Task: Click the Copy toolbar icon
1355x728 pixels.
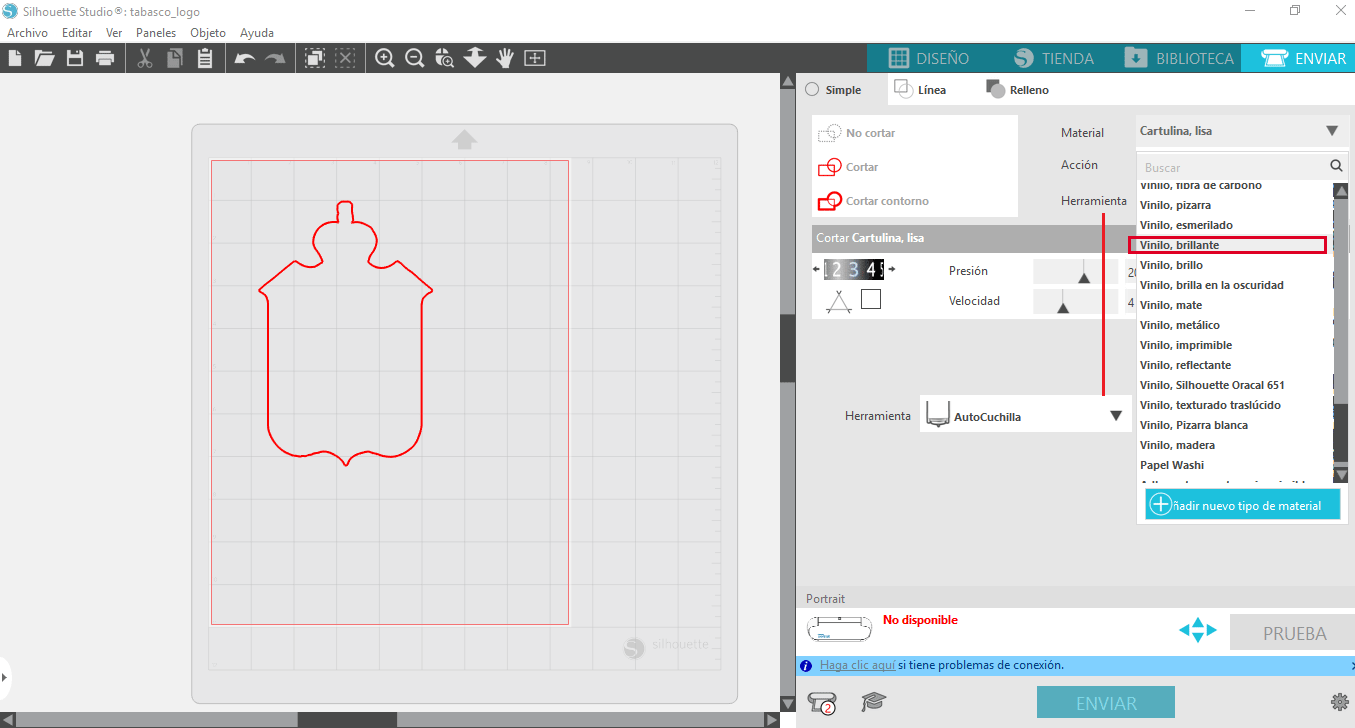Action: coord(175,58)
